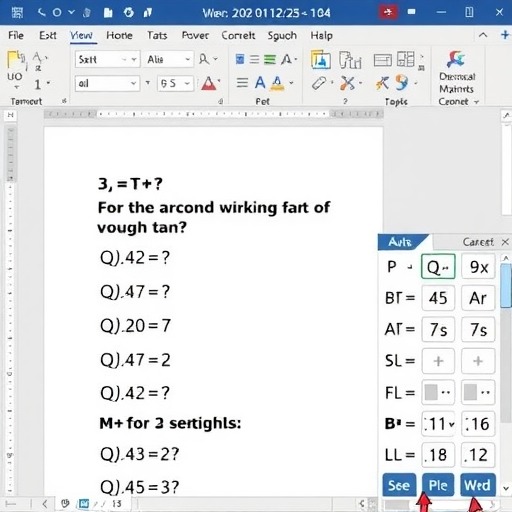This screenshot has height=512, width=512.
Task: Click the undo arrow in title bar
Action: click(42, 13)
